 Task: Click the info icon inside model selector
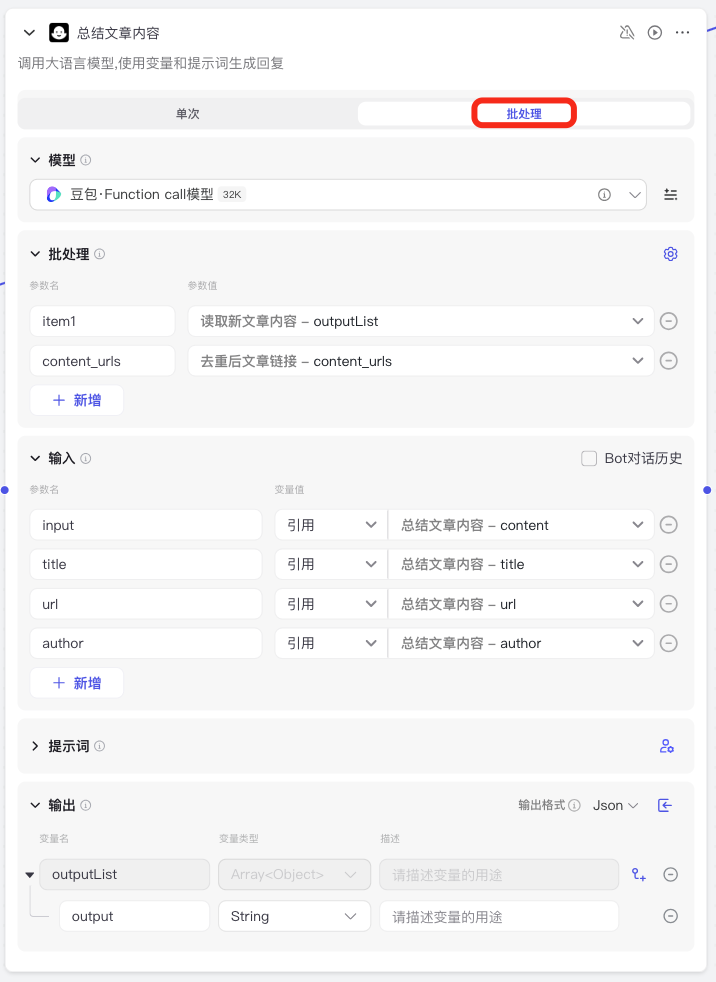point(604,195)
